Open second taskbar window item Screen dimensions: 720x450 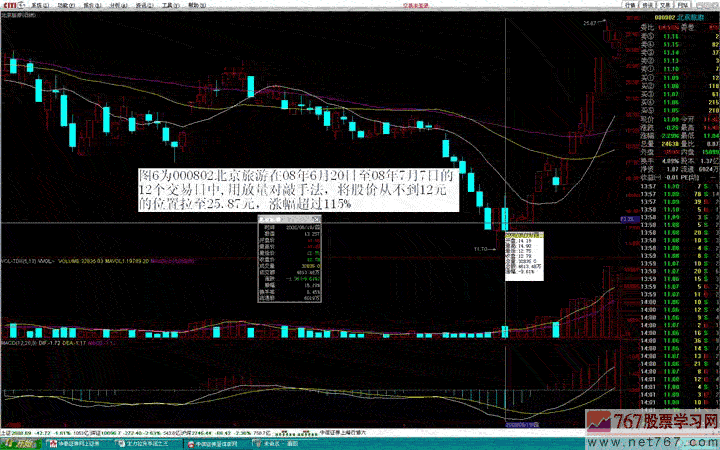click(x=145, y=444)
